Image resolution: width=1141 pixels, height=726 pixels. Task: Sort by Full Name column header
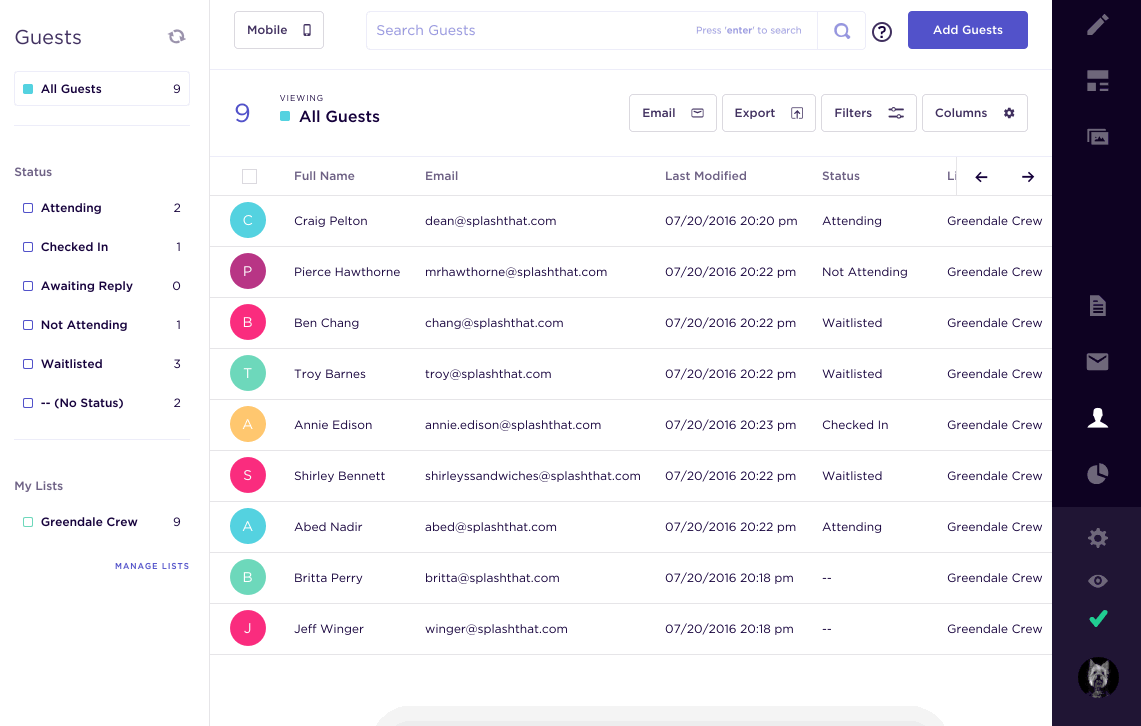point(324,176)
